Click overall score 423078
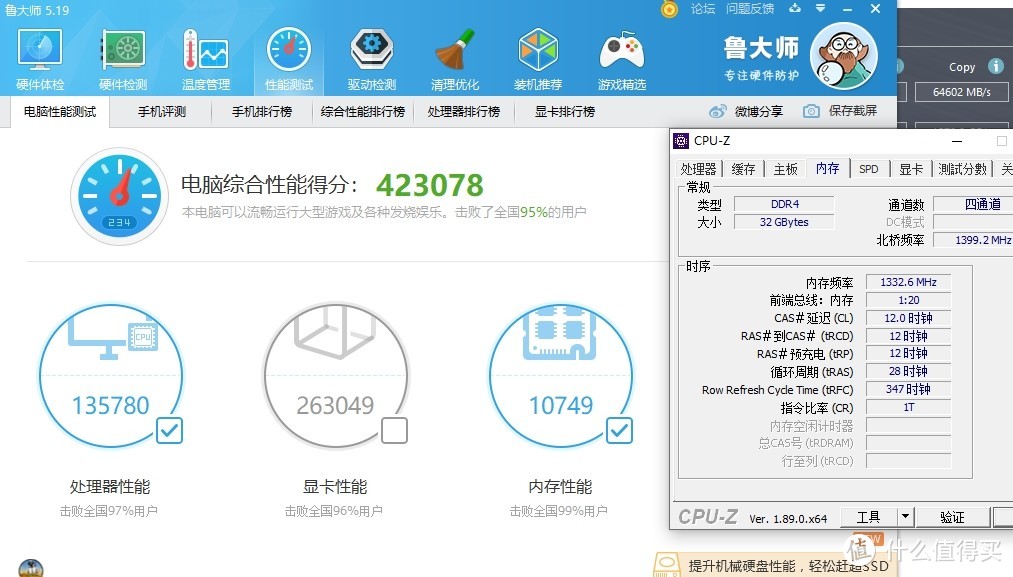The image size is (1013, 577). [430, 185]
